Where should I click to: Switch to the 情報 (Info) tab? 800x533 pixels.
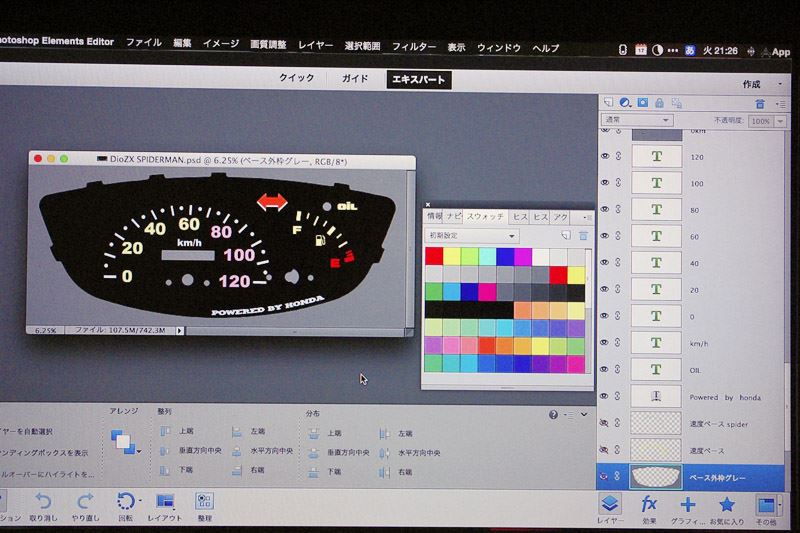[434, 216]
